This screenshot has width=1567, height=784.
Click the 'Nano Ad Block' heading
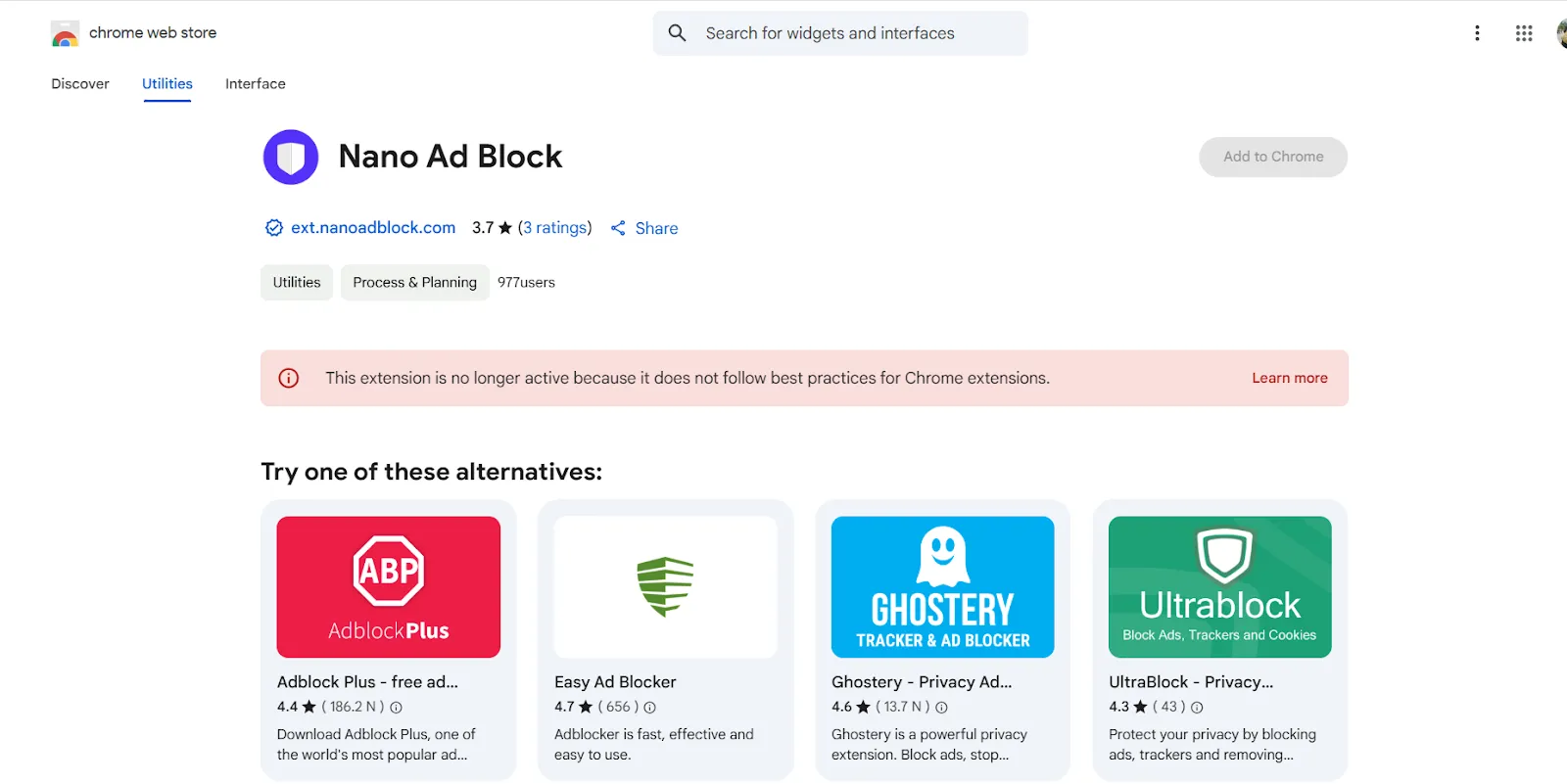coord(451,157)
